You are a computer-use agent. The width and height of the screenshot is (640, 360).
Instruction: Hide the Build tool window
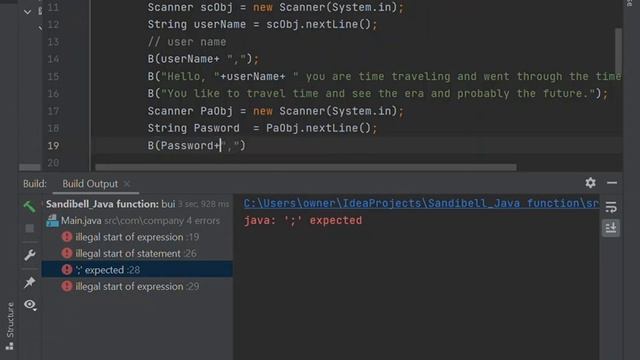612,183
